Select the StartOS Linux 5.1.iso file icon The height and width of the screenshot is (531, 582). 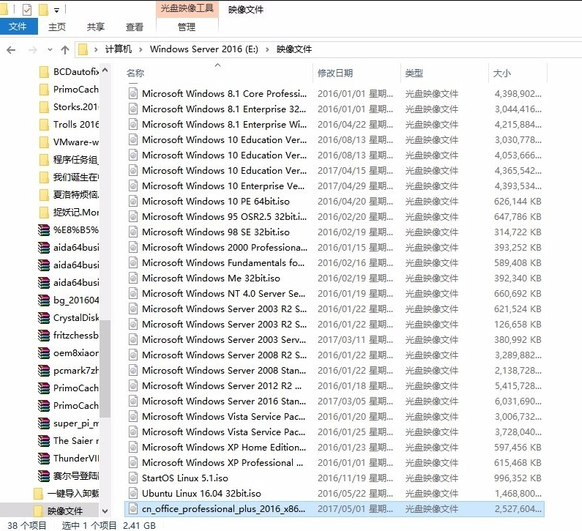click(133, 478)
